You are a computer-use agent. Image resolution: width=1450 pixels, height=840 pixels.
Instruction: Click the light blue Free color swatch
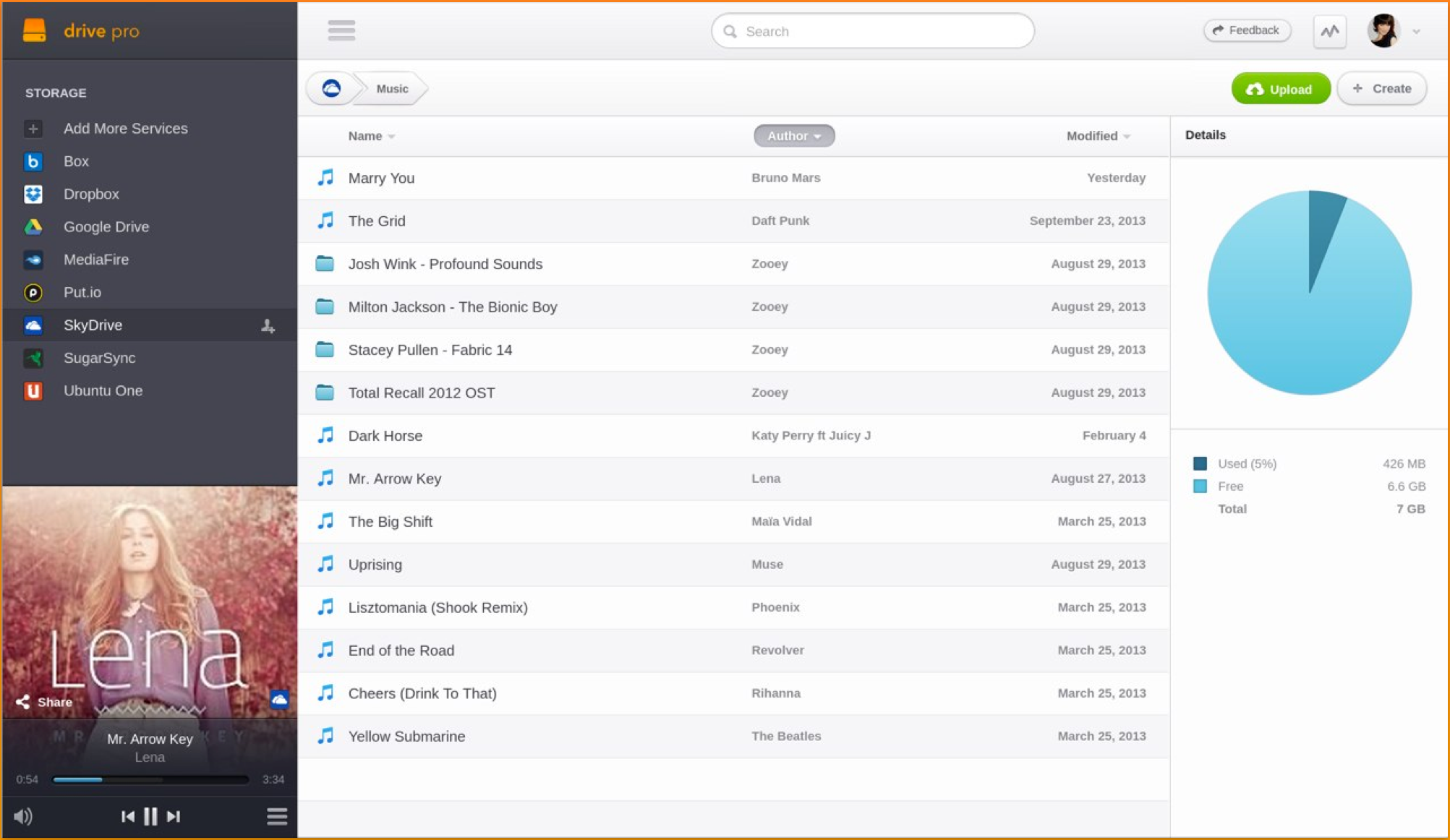[x=1200, y=486]
